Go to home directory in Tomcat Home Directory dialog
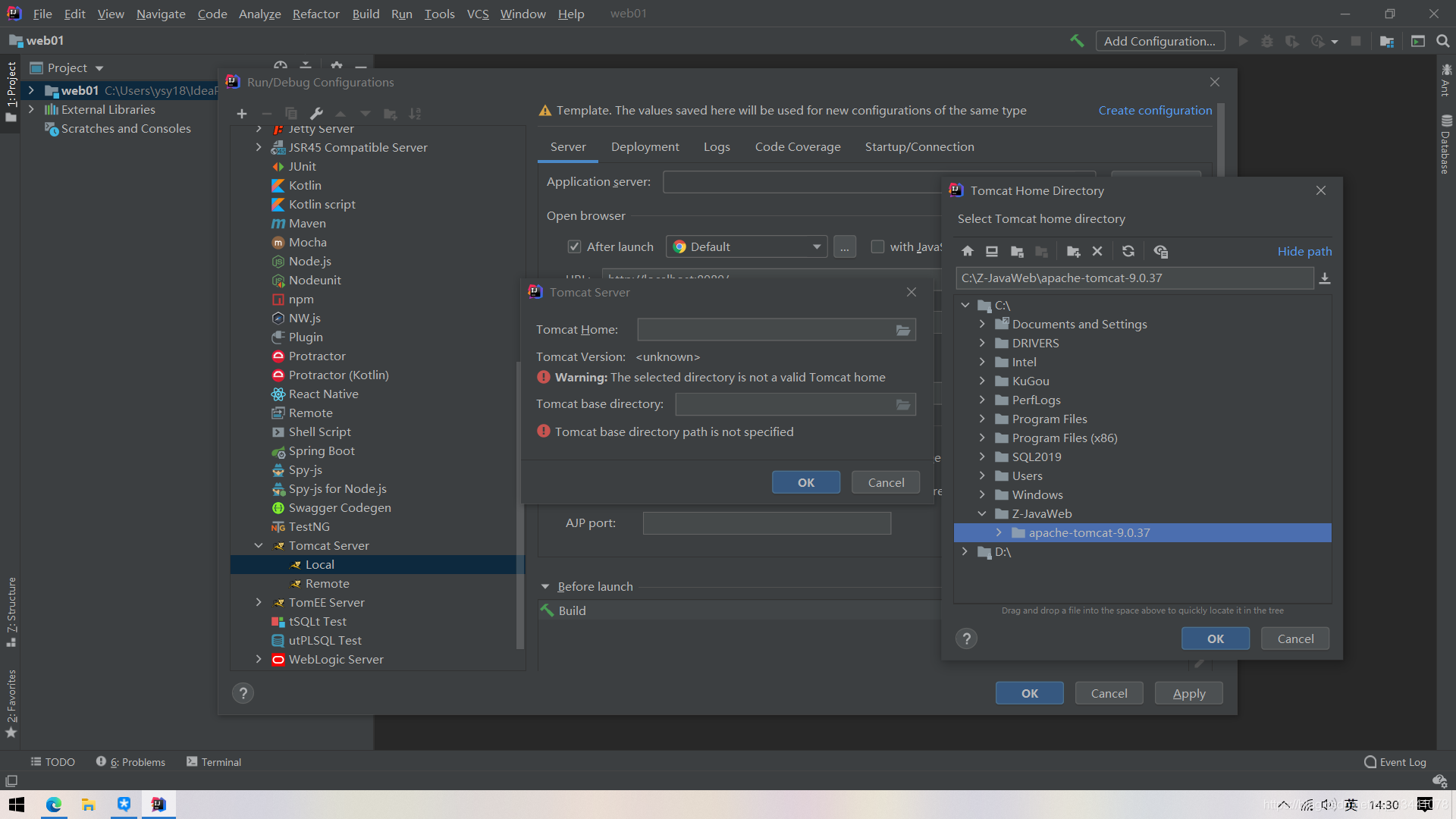The height and width of the screenshot is (819, 1456). click(968, 252)
